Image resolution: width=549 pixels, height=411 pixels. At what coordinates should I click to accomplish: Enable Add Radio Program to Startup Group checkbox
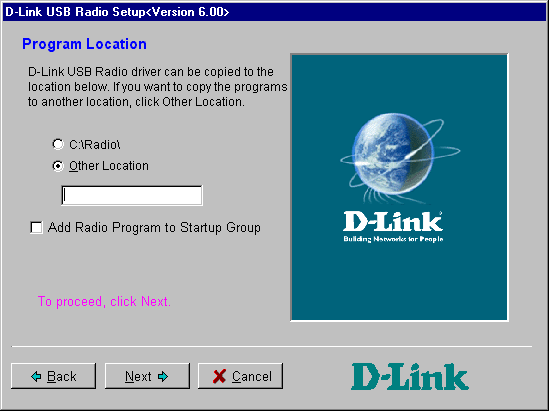tap(36, 228)
